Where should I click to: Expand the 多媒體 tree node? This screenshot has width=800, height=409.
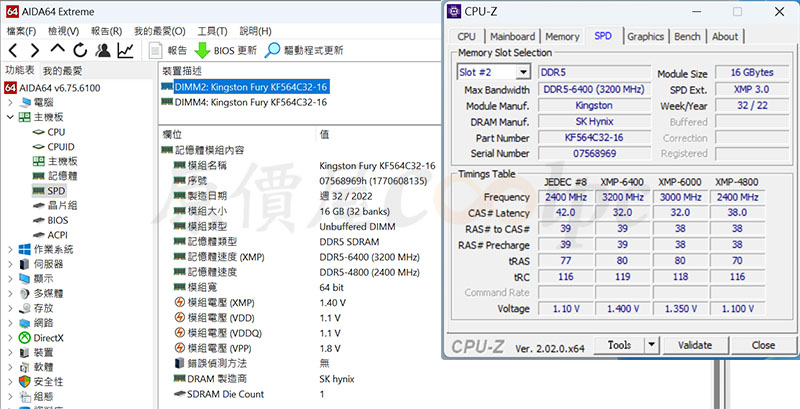pos(10,294)
